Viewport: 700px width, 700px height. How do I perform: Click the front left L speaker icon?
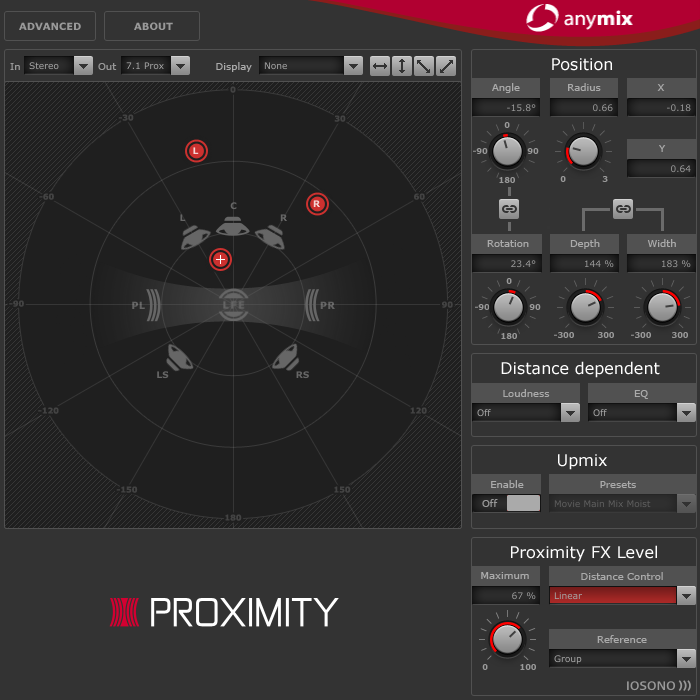(195, 238)
